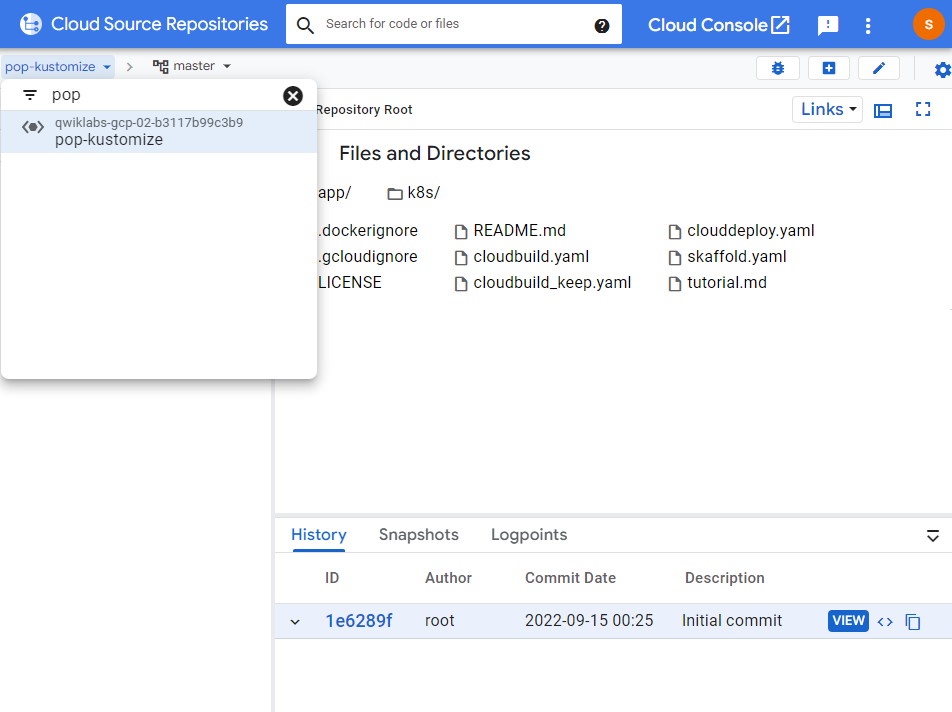
Task: Click the search magnifier icon
Action: (305, 25)
